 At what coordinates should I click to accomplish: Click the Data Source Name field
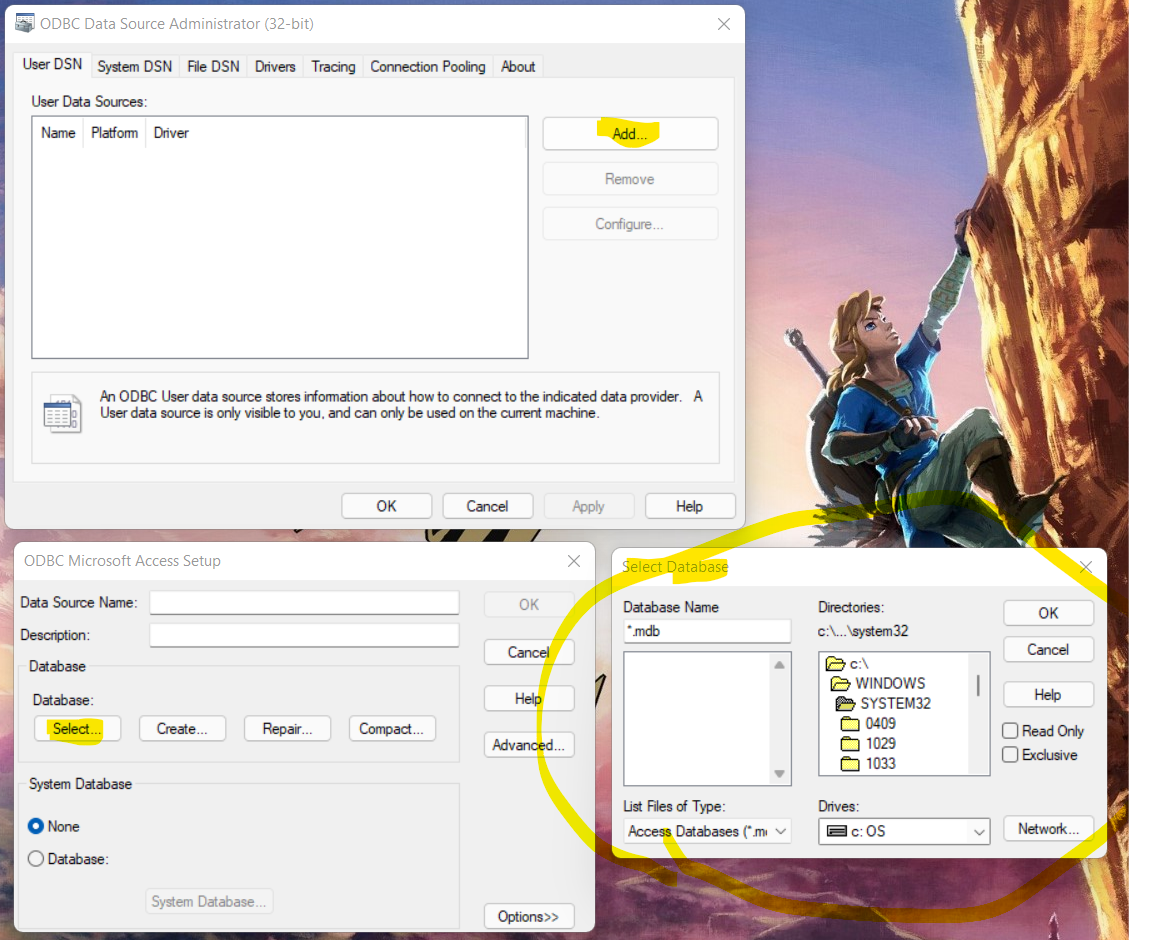pyautogui.click(x=304, y=603)
